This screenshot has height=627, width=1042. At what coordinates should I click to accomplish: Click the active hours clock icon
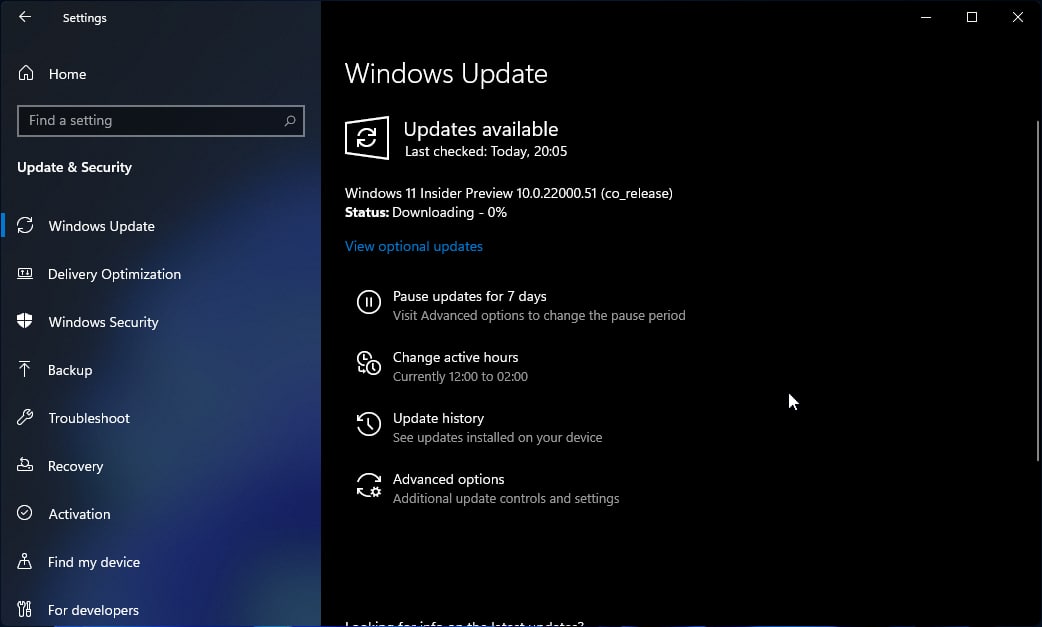369,363
